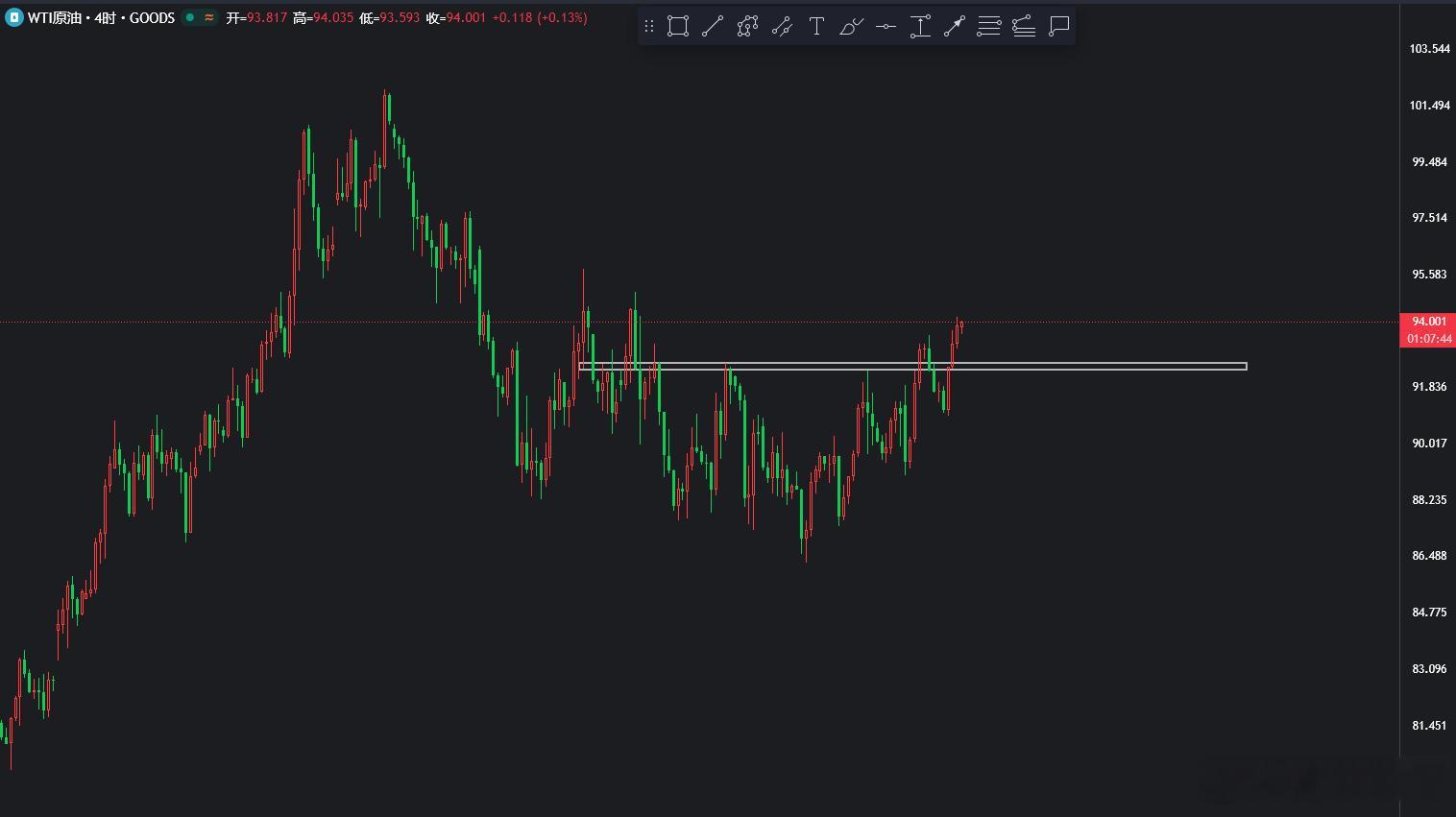Click the WTI原油 symbol title
Screen dimensions: 1456x817
click(55, 17)
